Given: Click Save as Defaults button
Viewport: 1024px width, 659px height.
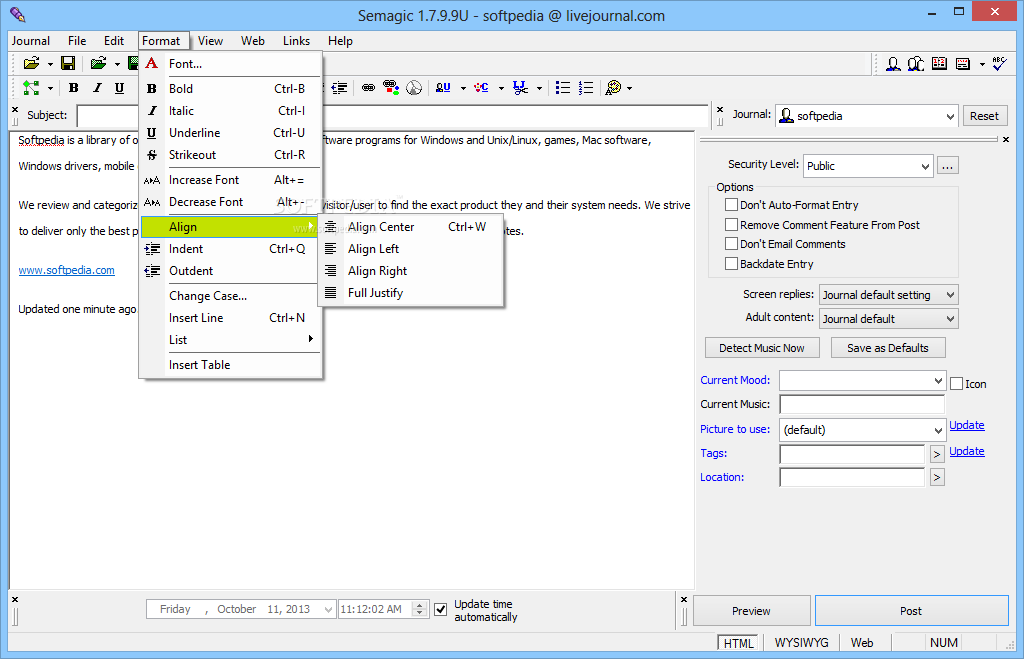Looking at the screenshot, I should [x=888, y=348].
